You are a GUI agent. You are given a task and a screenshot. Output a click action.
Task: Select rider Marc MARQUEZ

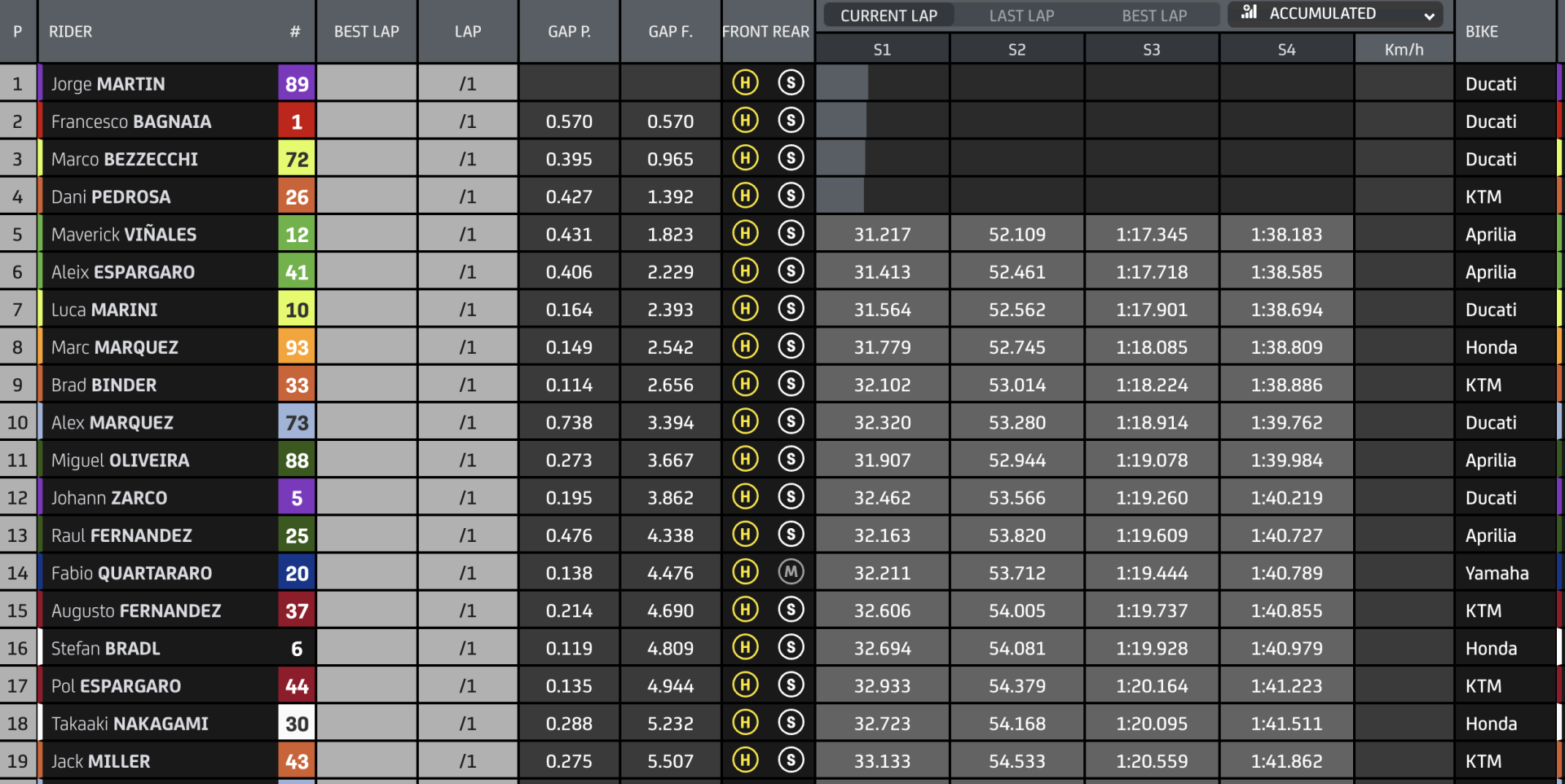pos(115,347)
